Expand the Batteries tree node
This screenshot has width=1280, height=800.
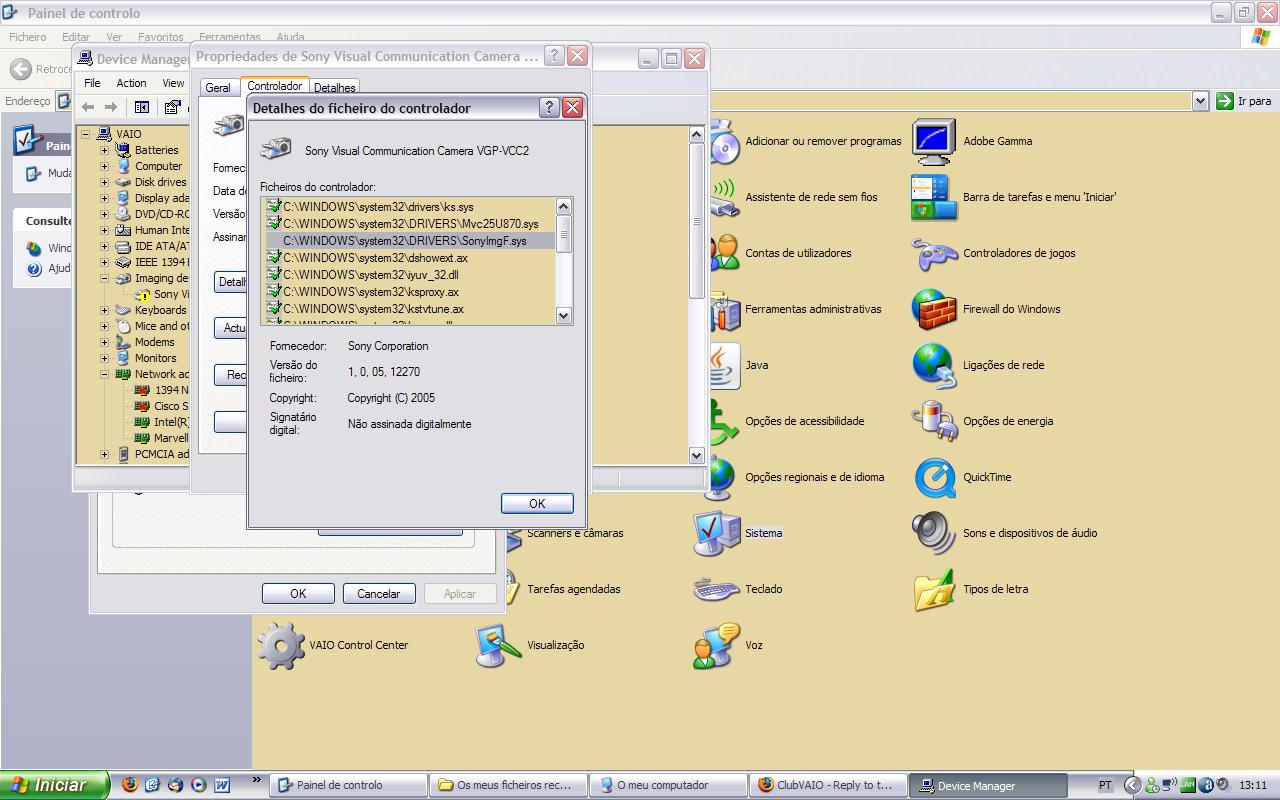click(x=104, y=150)
